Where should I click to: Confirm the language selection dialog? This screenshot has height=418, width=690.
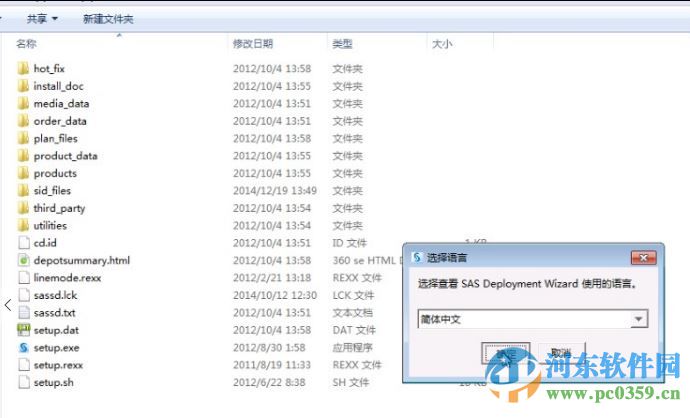tap(505, 353)
